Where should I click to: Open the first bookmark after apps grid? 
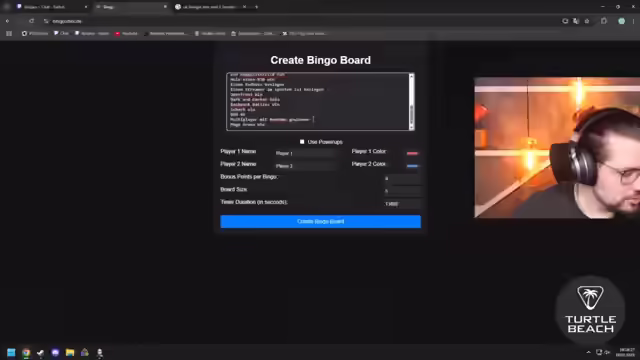click(35, 33)
